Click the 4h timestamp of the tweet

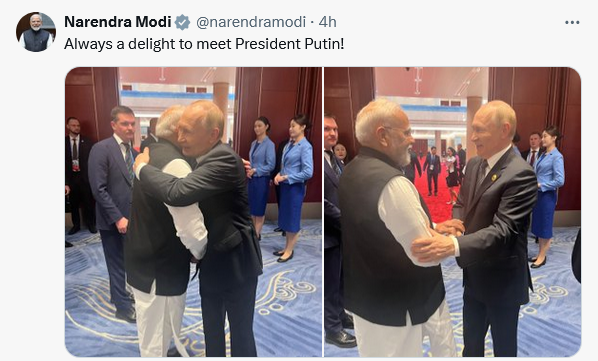tap(327, 22)
